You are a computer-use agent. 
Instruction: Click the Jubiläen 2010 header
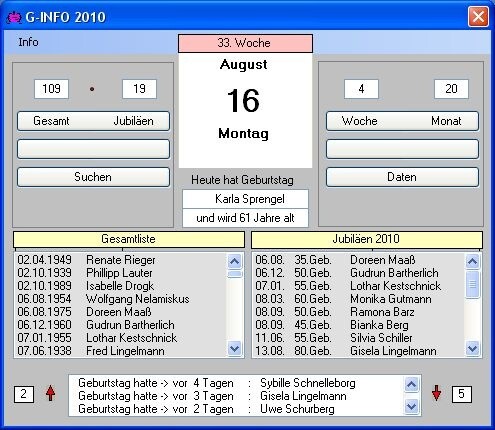[x=367, y=239]
